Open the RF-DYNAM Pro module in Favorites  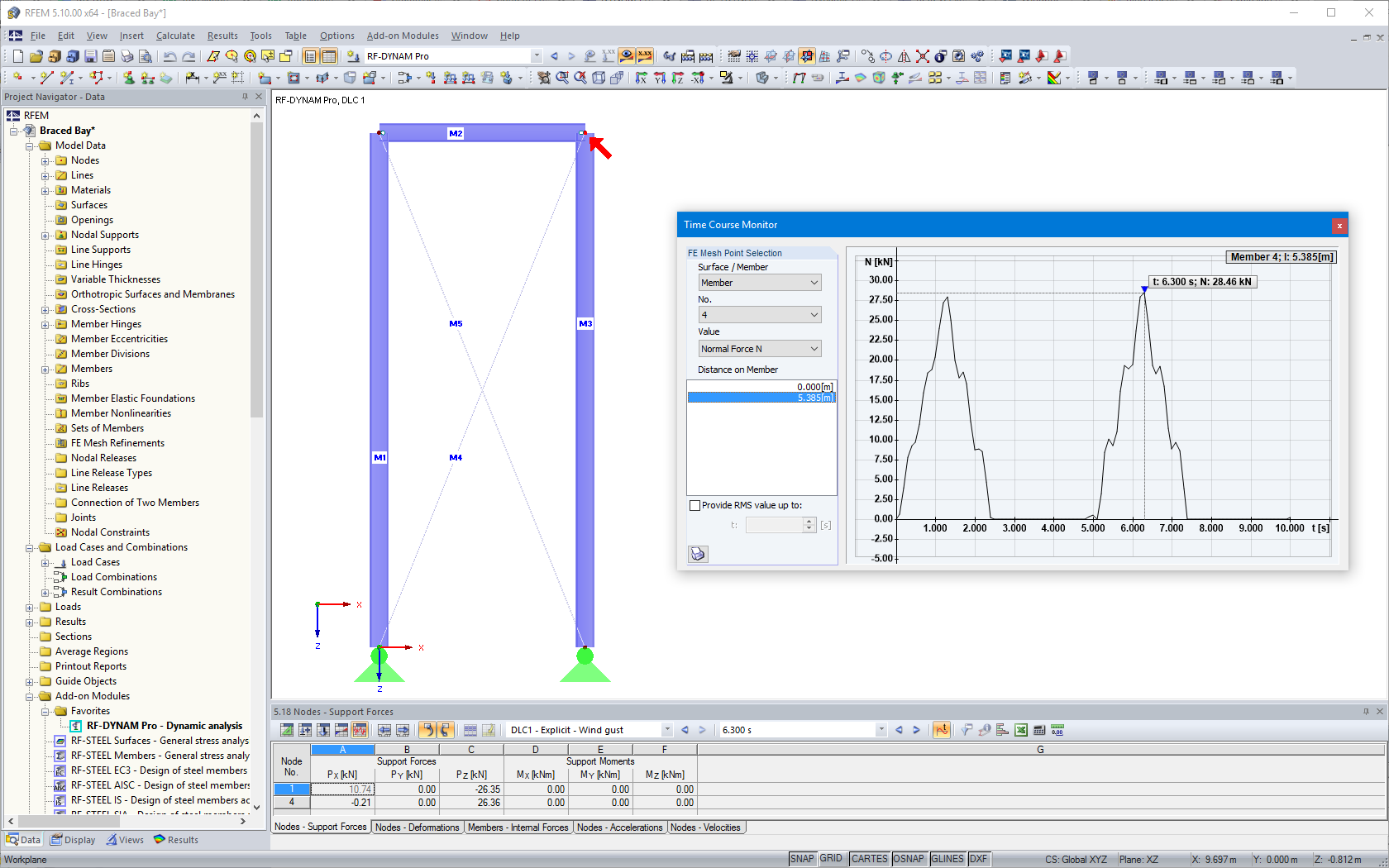[x=162, y=725]
